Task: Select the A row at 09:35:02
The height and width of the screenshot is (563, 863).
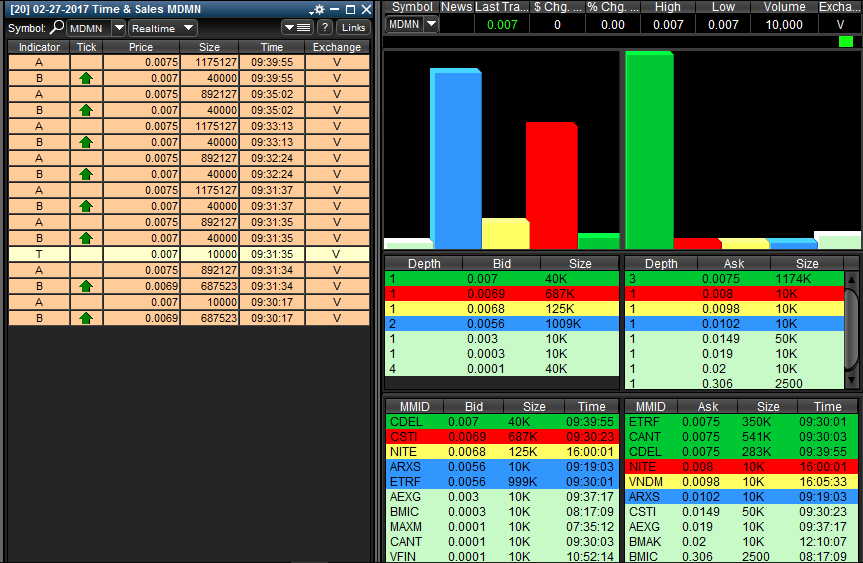Action: (x=189, y=94)
